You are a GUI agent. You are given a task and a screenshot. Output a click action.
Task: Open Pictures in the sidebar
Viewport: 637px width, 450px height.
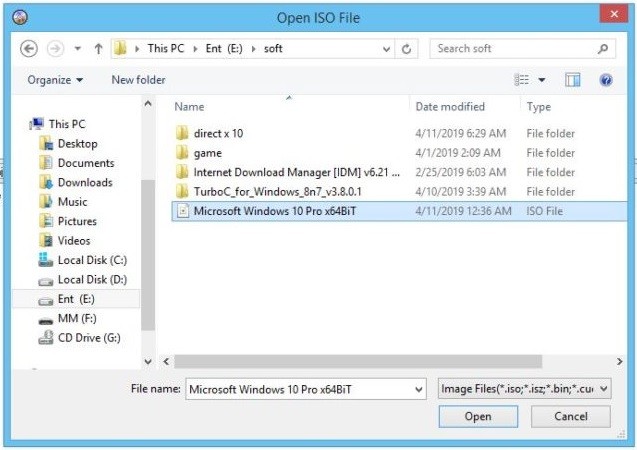tap(68, 221)
